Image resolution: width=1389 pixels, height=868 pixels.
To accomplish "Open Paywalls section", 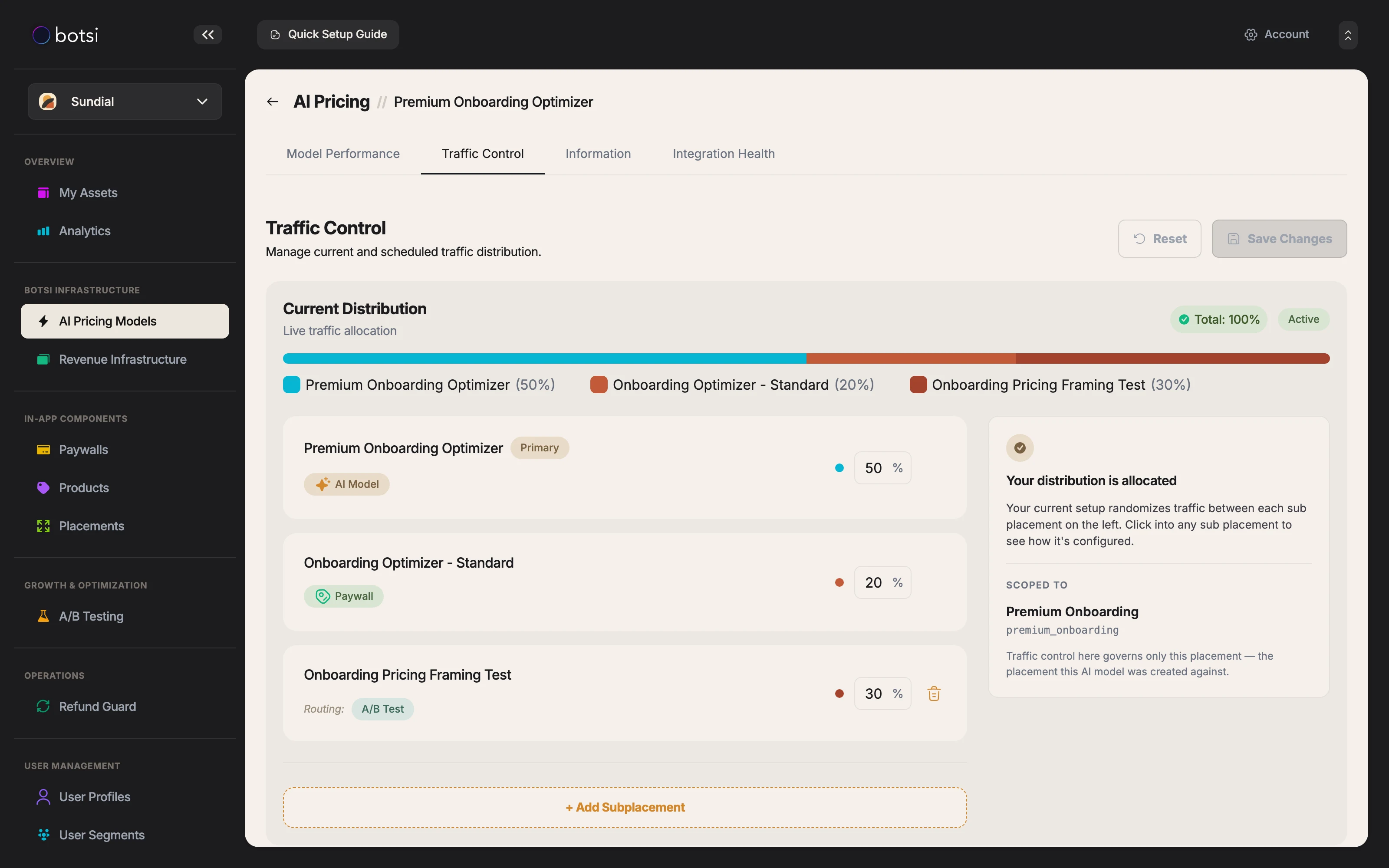I will [125, 450].
